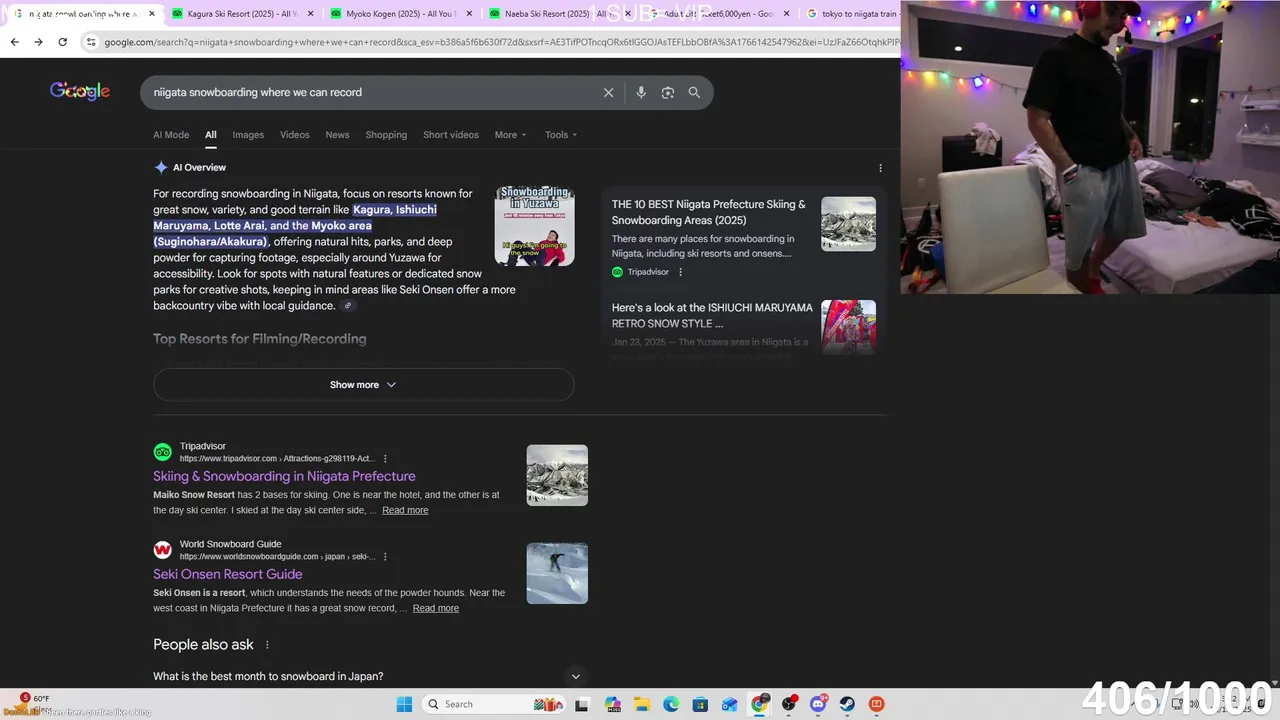Screen dimensions: 1280x720
Task: Expand AI Overview with Show more
Action: [363, 385]
